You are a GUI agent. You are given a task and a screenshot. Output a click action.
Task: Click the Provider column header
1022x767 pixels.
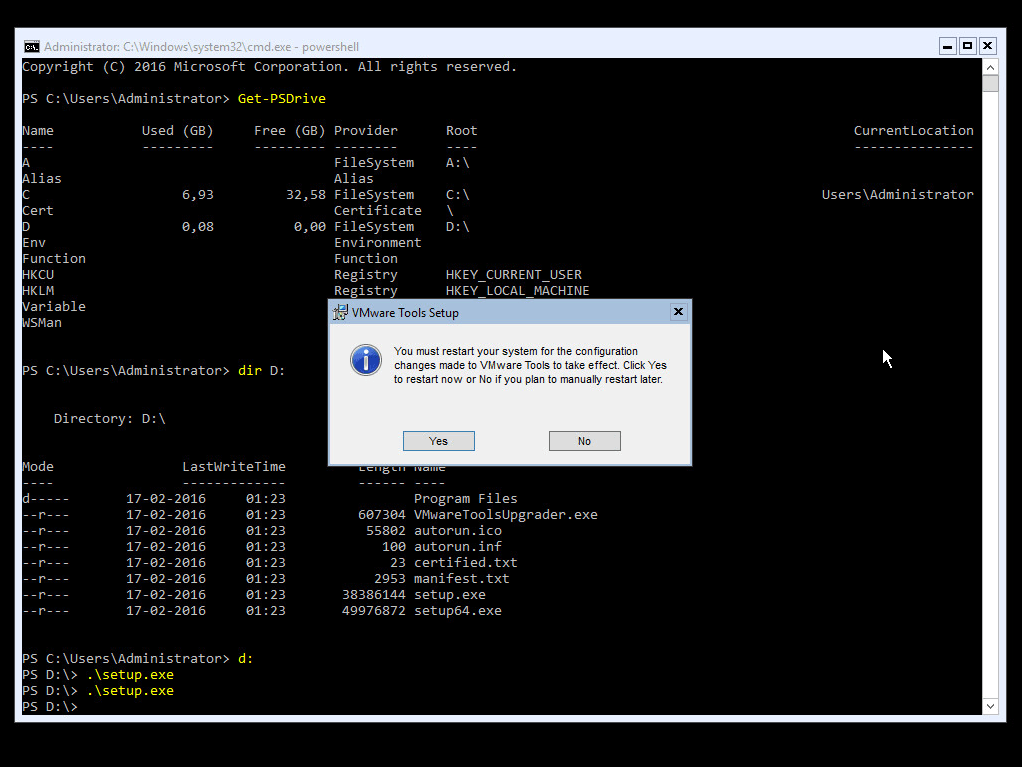pyautogui.click(x=366, y=130)
